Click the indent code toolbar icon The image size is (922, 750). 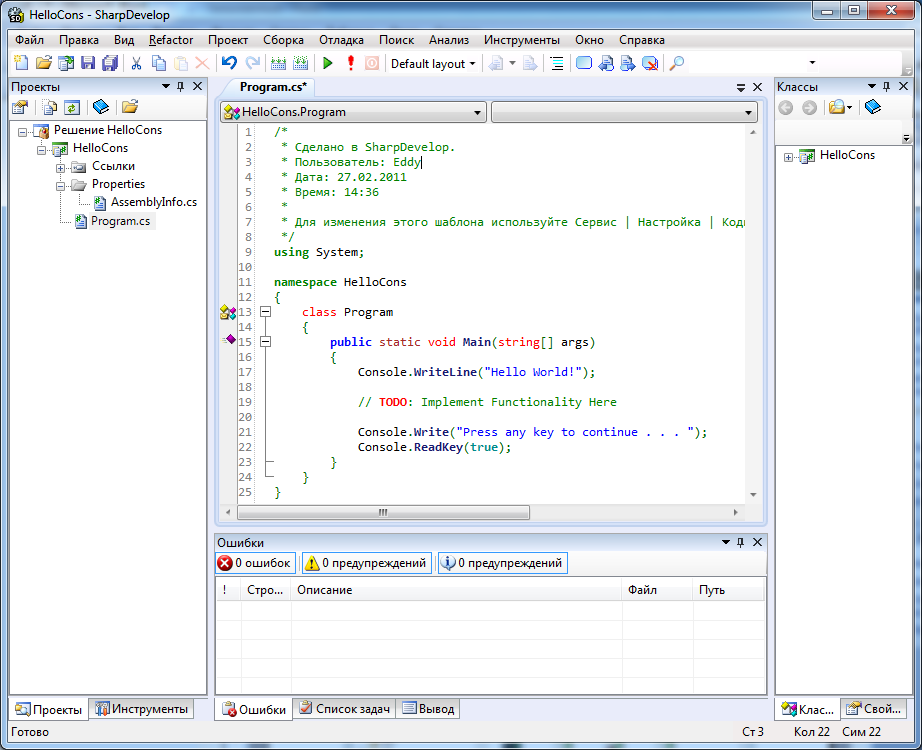pyautogui.click(x=557, y=63)
